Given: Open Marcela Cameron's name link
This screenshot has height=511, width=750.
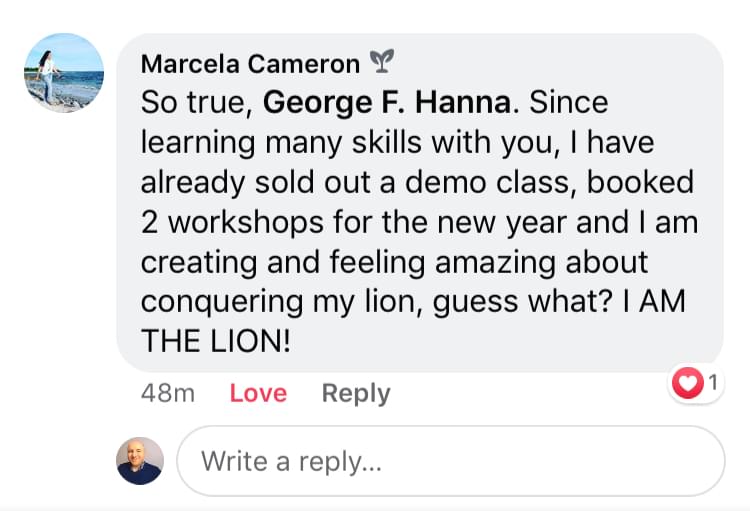Looking at the screenshot, I should click(250, 64).
